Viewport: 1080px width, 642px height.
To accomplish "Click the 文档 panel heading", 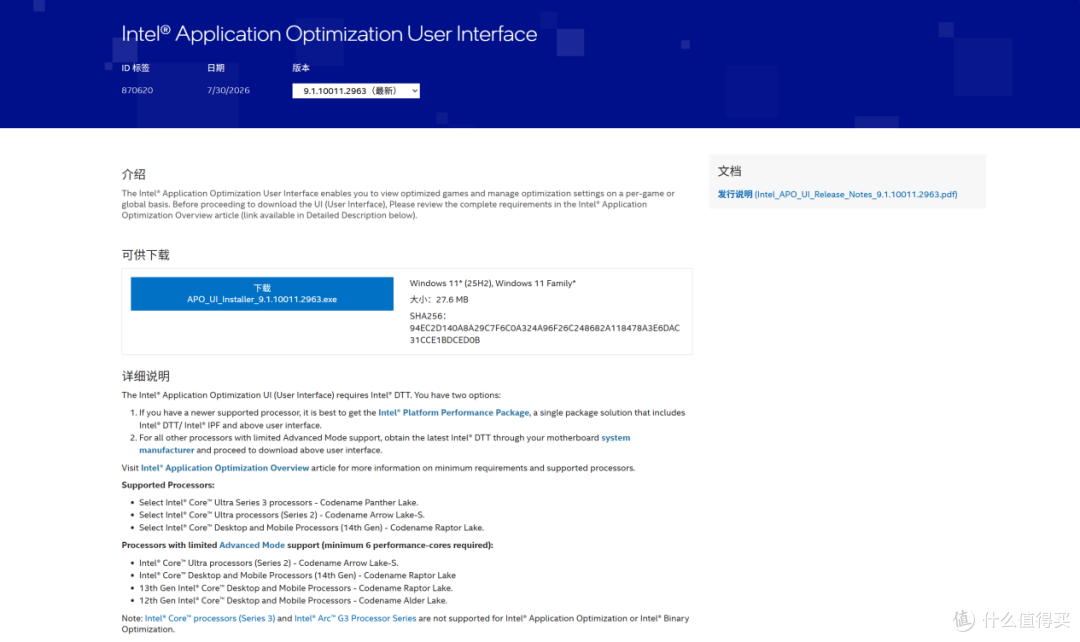I will click(x=729, y=171).
